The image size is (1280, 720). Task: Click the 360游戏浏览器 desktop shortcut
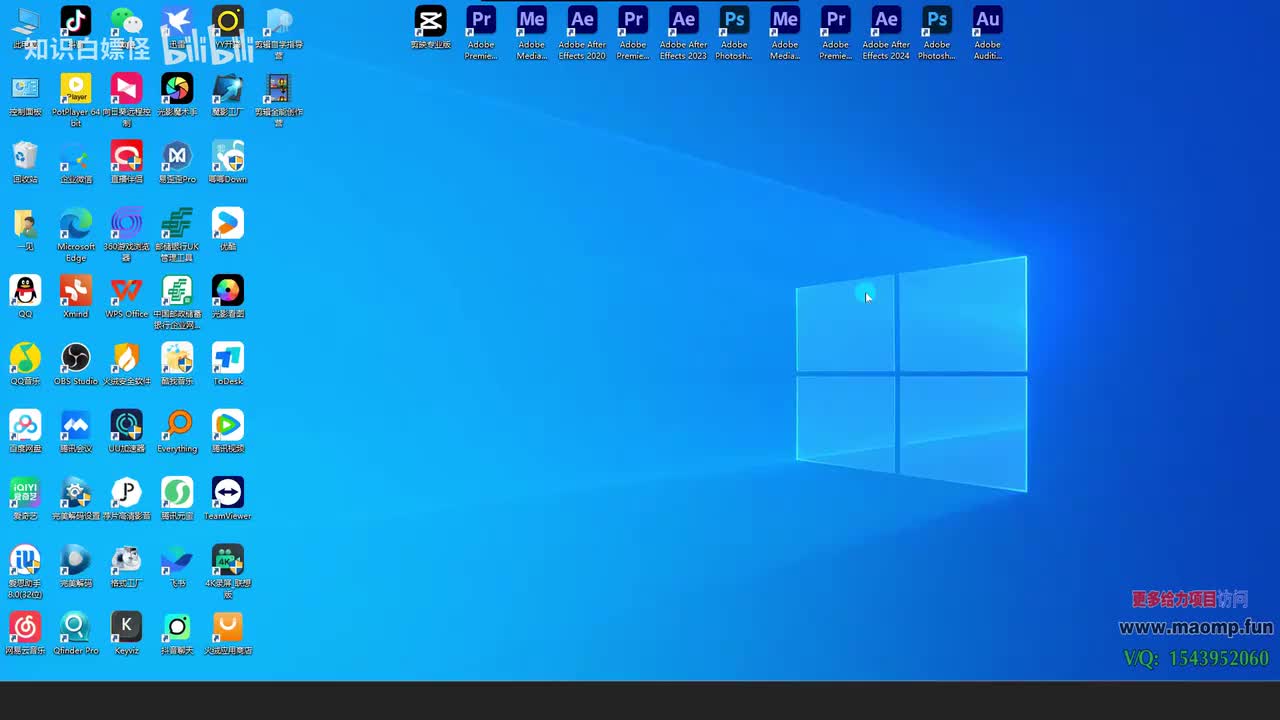point(126,223)
